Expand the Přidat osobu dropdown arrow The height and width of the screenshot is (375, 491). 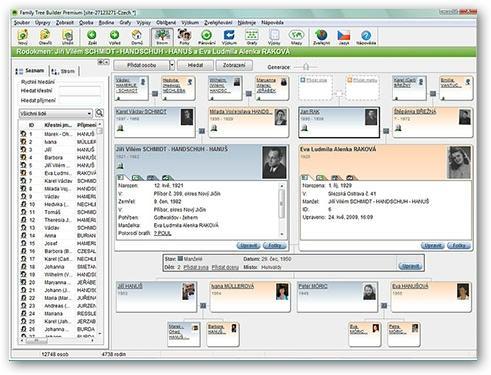(x=172, y=65)
